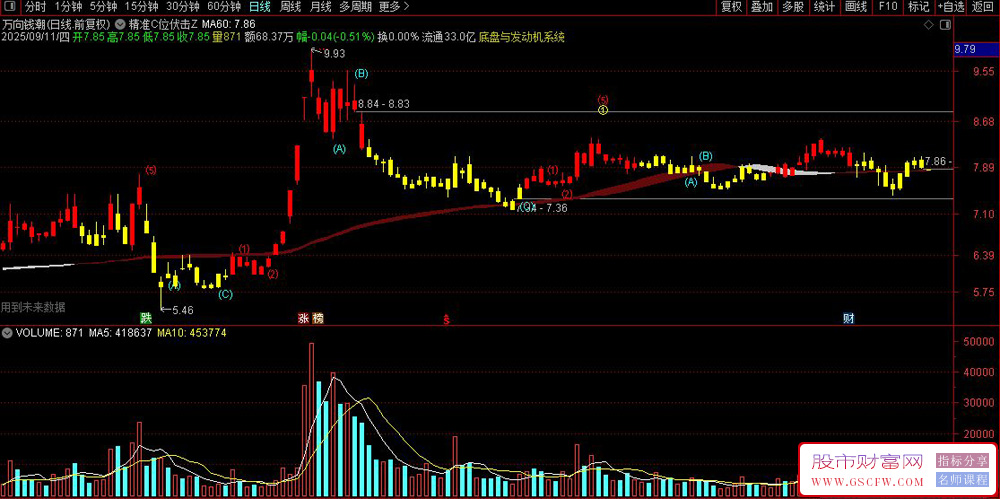Click the 幅-0.04(-0.51%) change value
The image size is (1000, 499).
(335, 37)
